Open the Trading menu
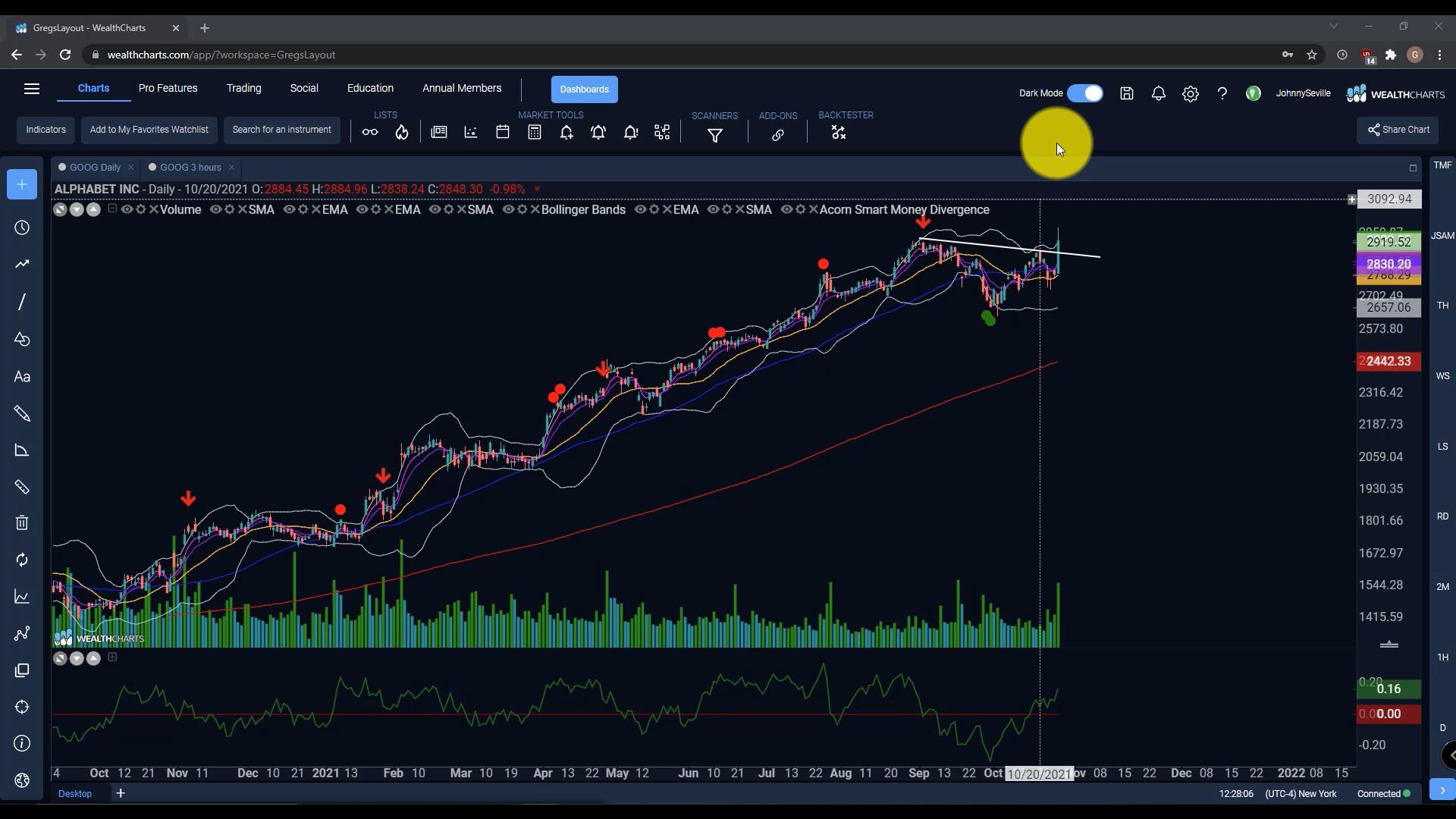This screenshot has height=819, width=1456. (x=243, y=89)
